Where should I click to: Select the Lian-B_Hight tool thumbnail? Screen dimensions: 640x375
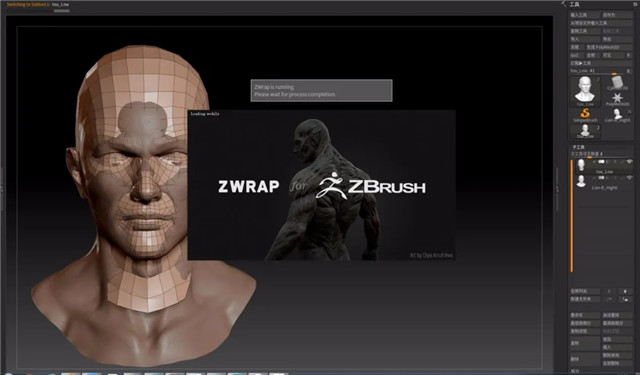[617, 115]
